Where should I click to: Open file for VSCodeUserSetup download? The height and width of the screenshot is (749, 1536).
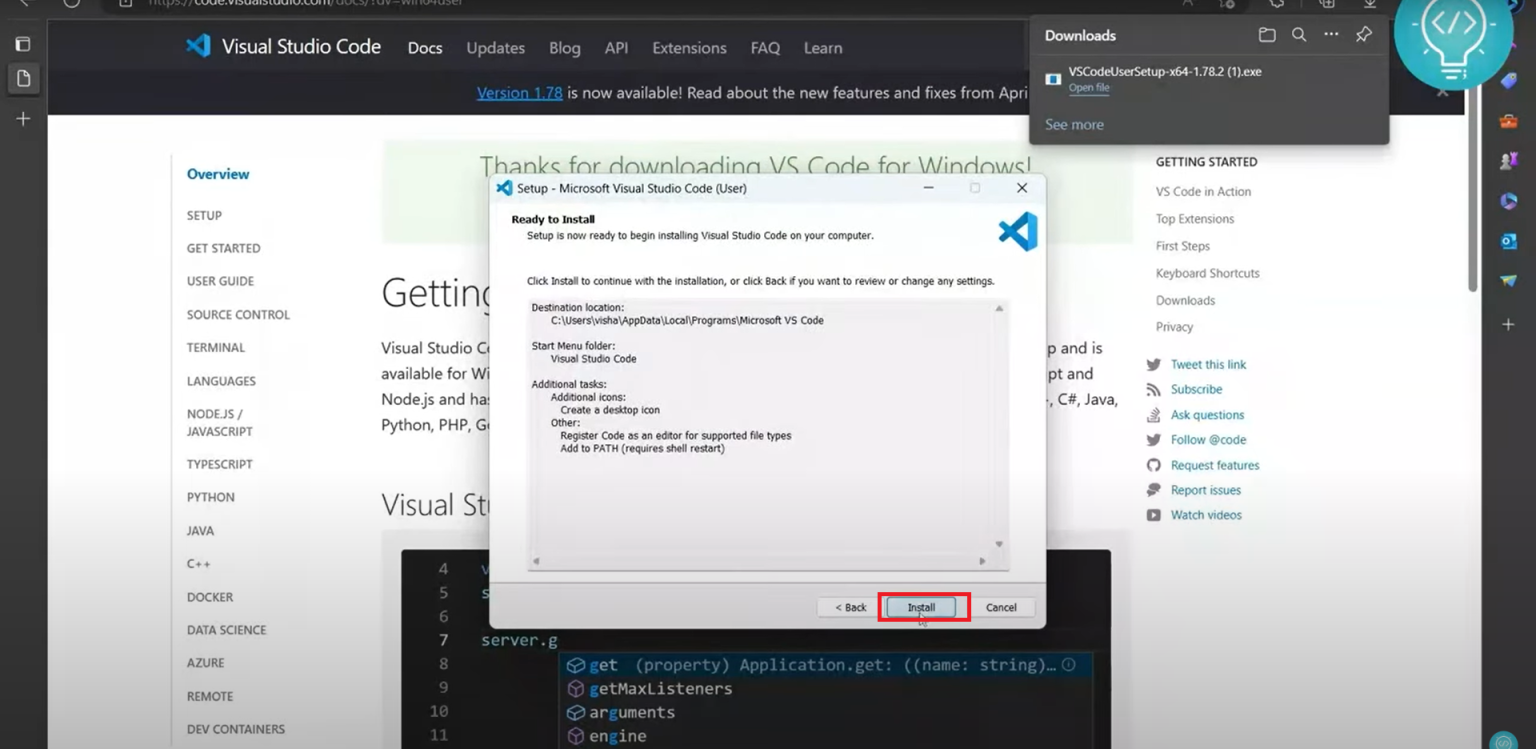point(1089,88)
